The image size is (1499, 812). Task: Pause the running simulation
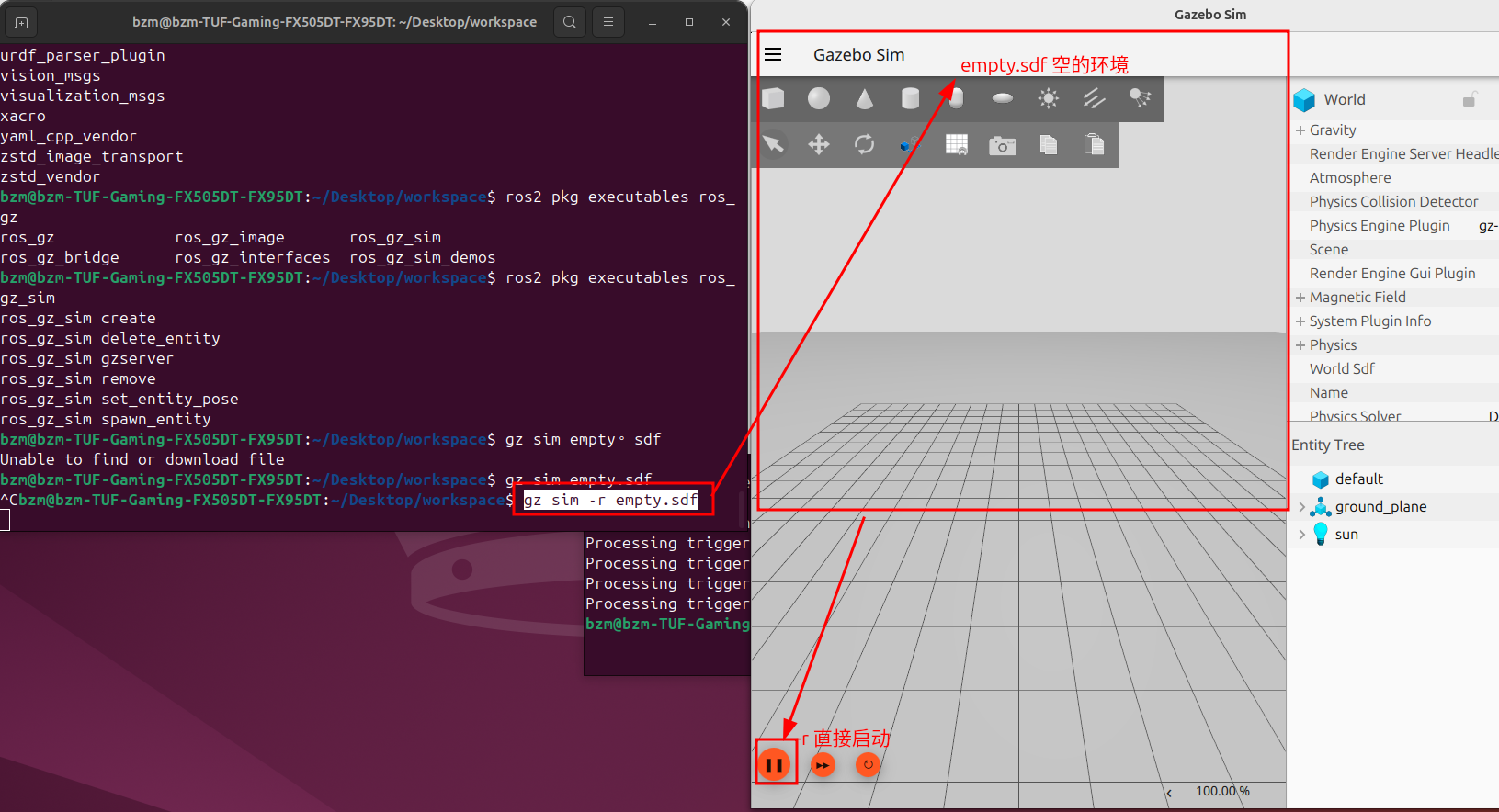pyautogui.click(x=775, y=764)
